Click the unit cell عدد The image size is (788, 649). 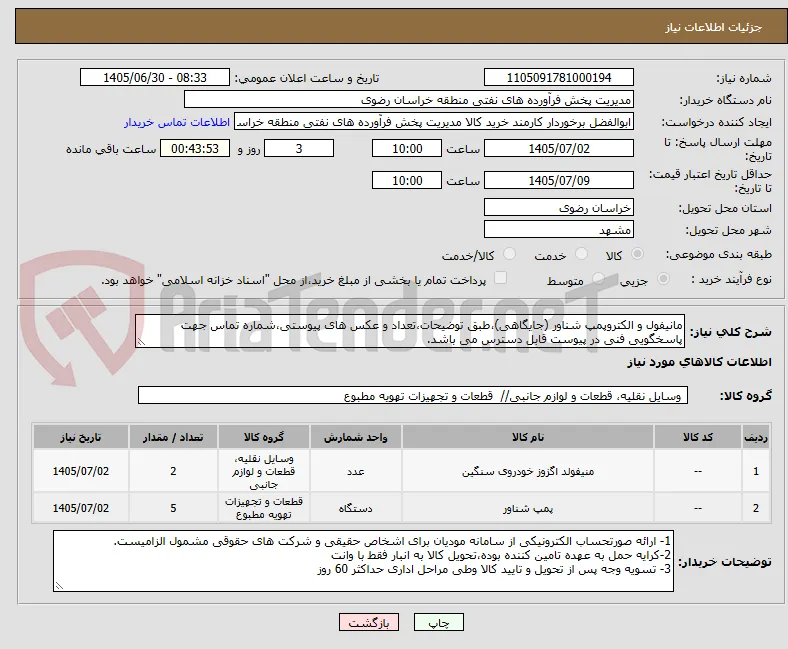click(x=356, y=471)
